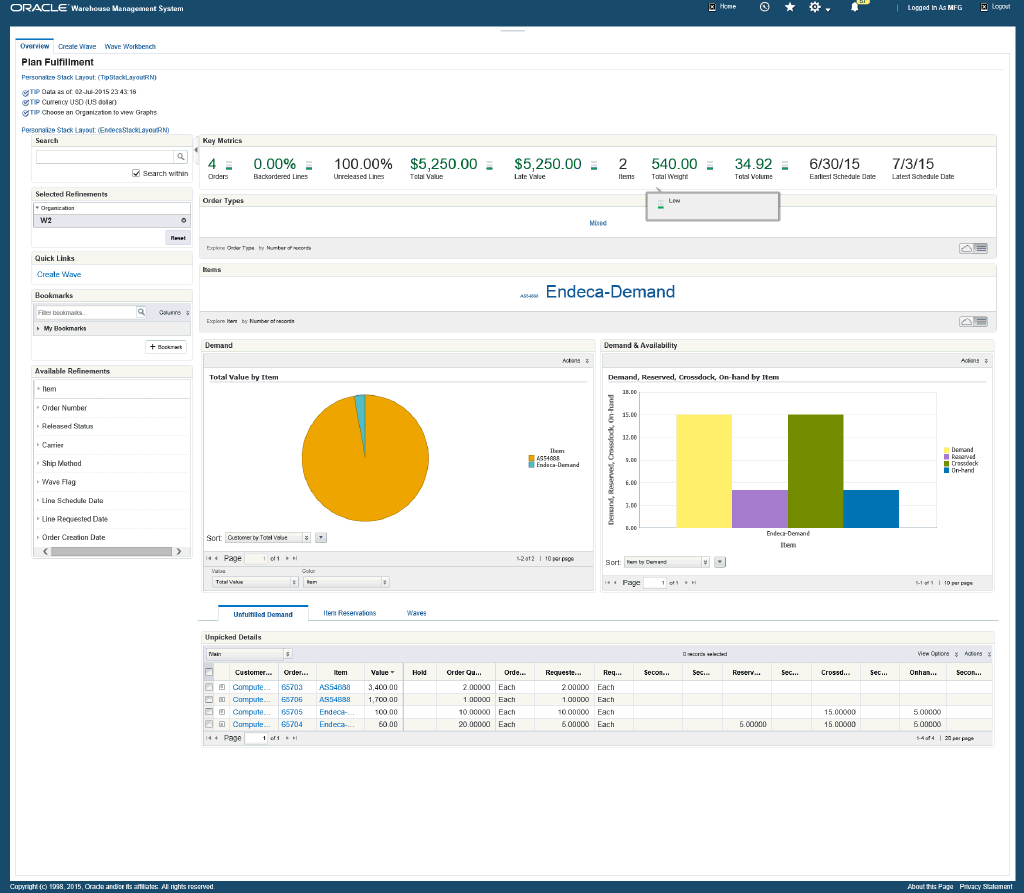1024x893 pixels.
Task: Click the Reset button in Selected Refinements
Action: (x=177, y=238)
